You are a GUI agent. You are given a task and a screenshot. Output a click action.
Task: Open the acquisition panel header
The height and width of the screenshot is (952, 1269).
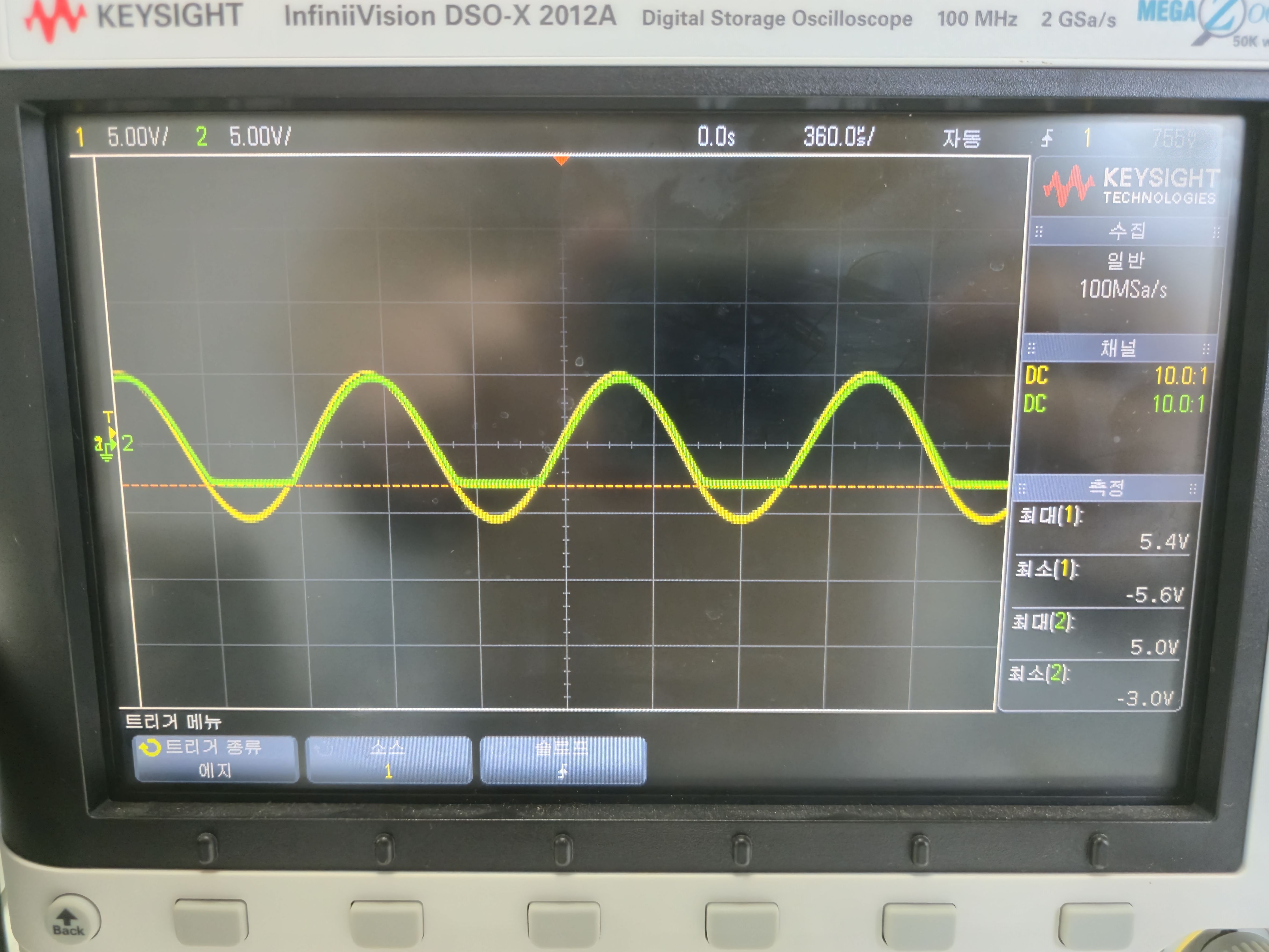1127,231
